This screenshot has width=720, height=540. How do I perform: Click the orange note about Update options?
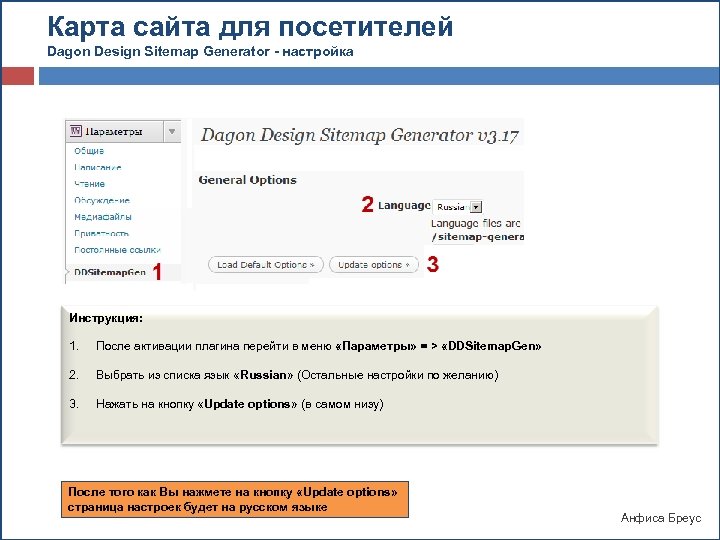(x=235, y=500)
